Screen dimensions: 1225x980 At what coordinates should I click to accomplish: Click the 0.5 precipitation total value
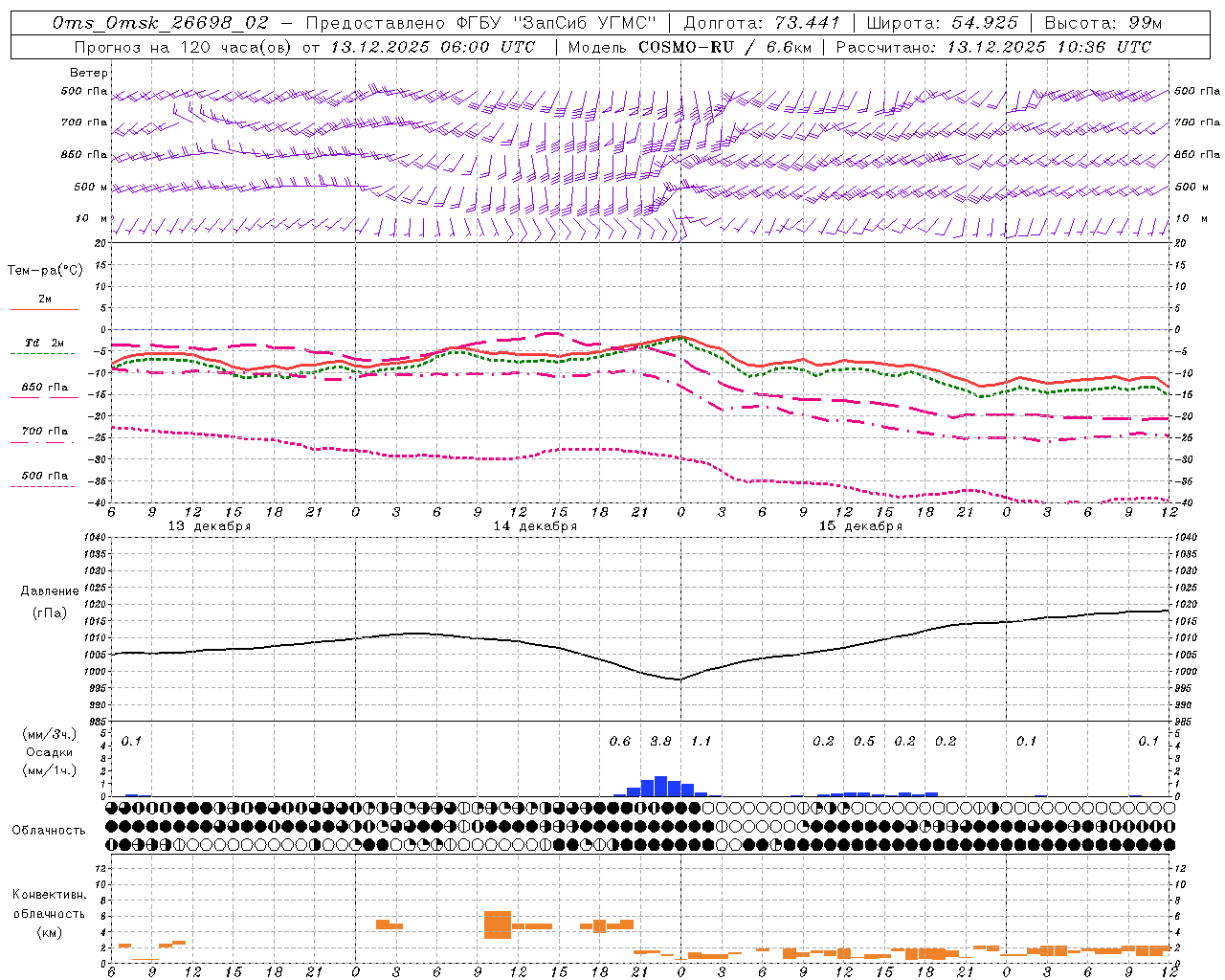864,742
